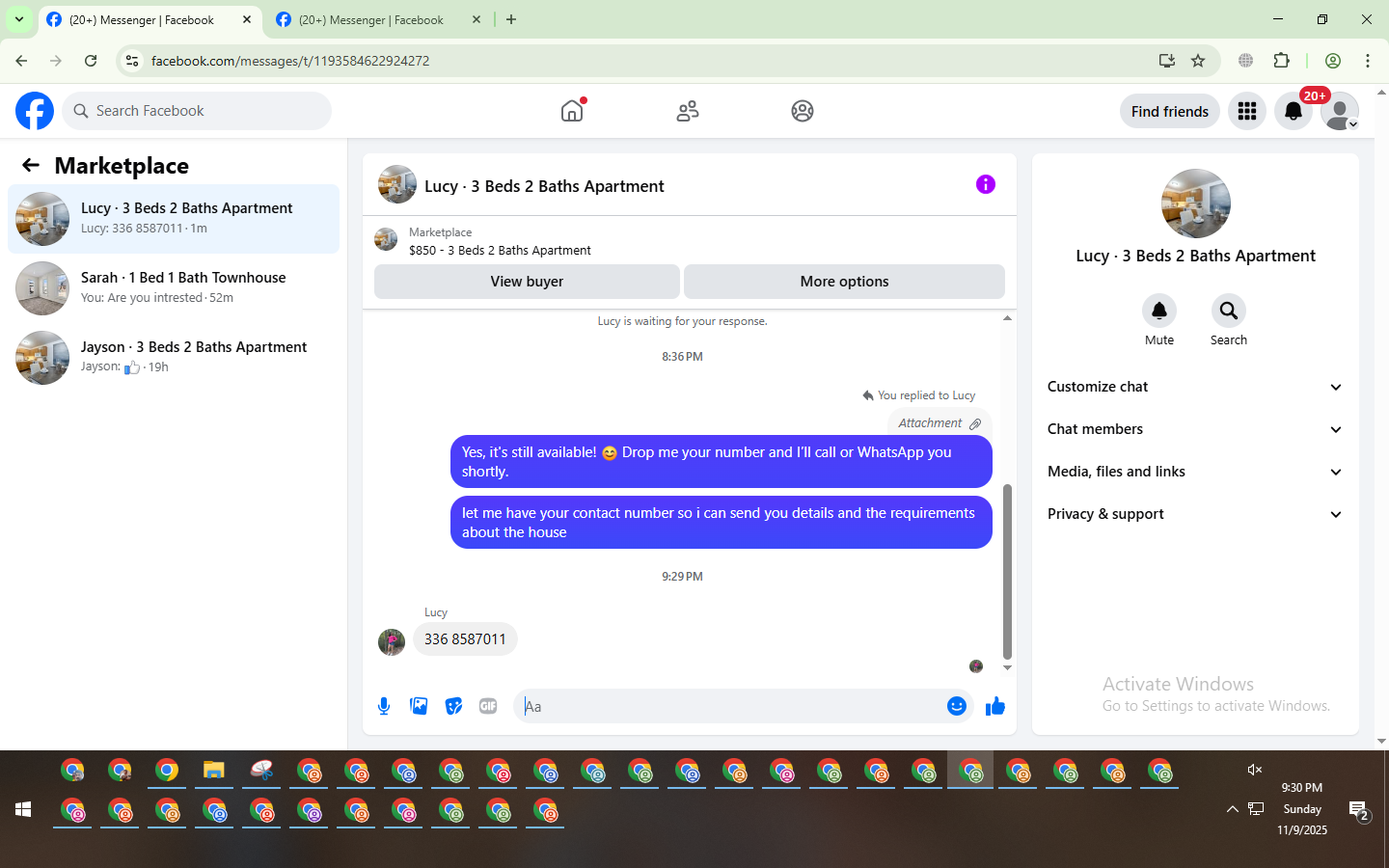Click the browser address bar URL
Image resolution: width=1389 pixels, height=868 pixels.
[290, 61]
